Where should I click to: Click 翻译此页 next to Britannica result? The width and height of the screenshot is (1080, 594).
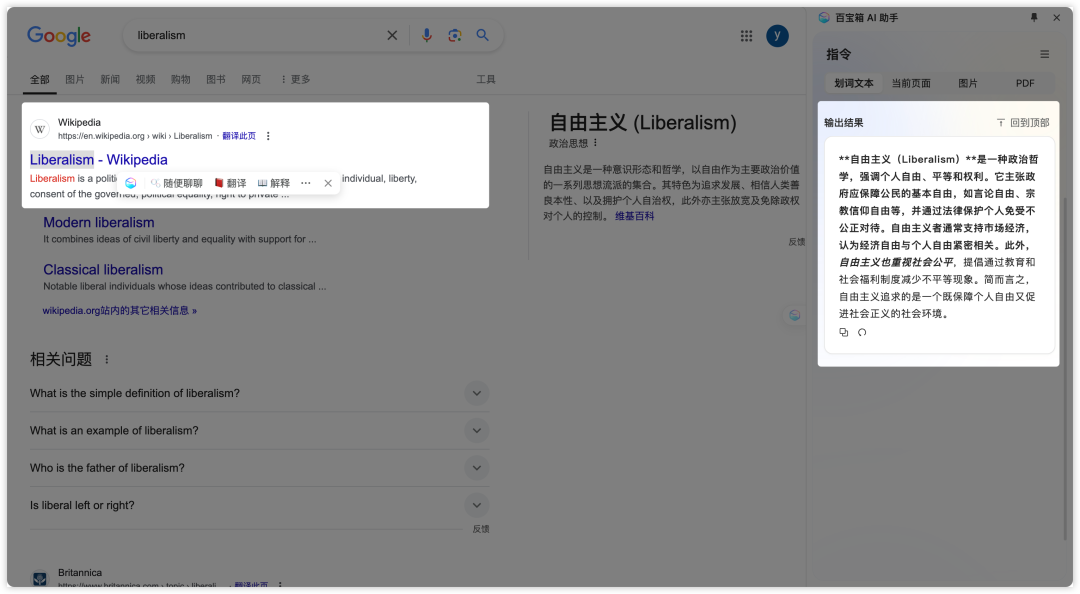[251, 585]
